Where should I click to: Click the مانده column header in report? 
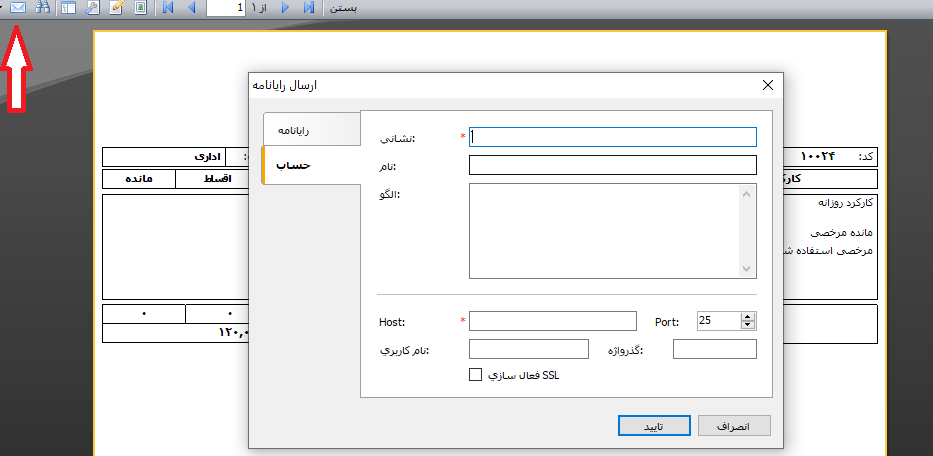[139, 179]
